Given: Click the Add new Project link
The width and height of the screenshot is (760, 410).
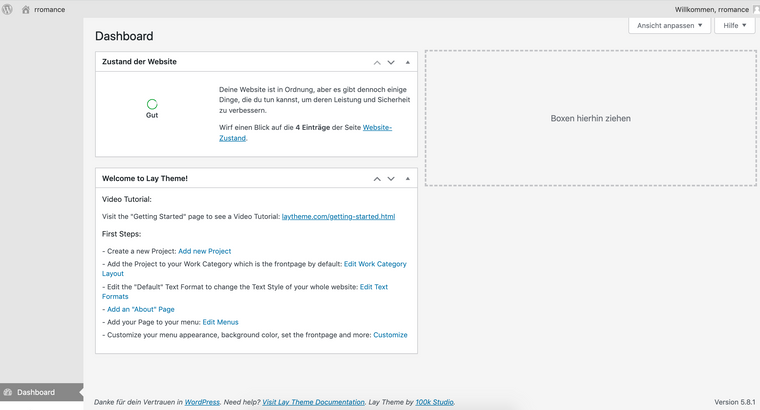Looking at the screenshot, I should pos(204,251).
